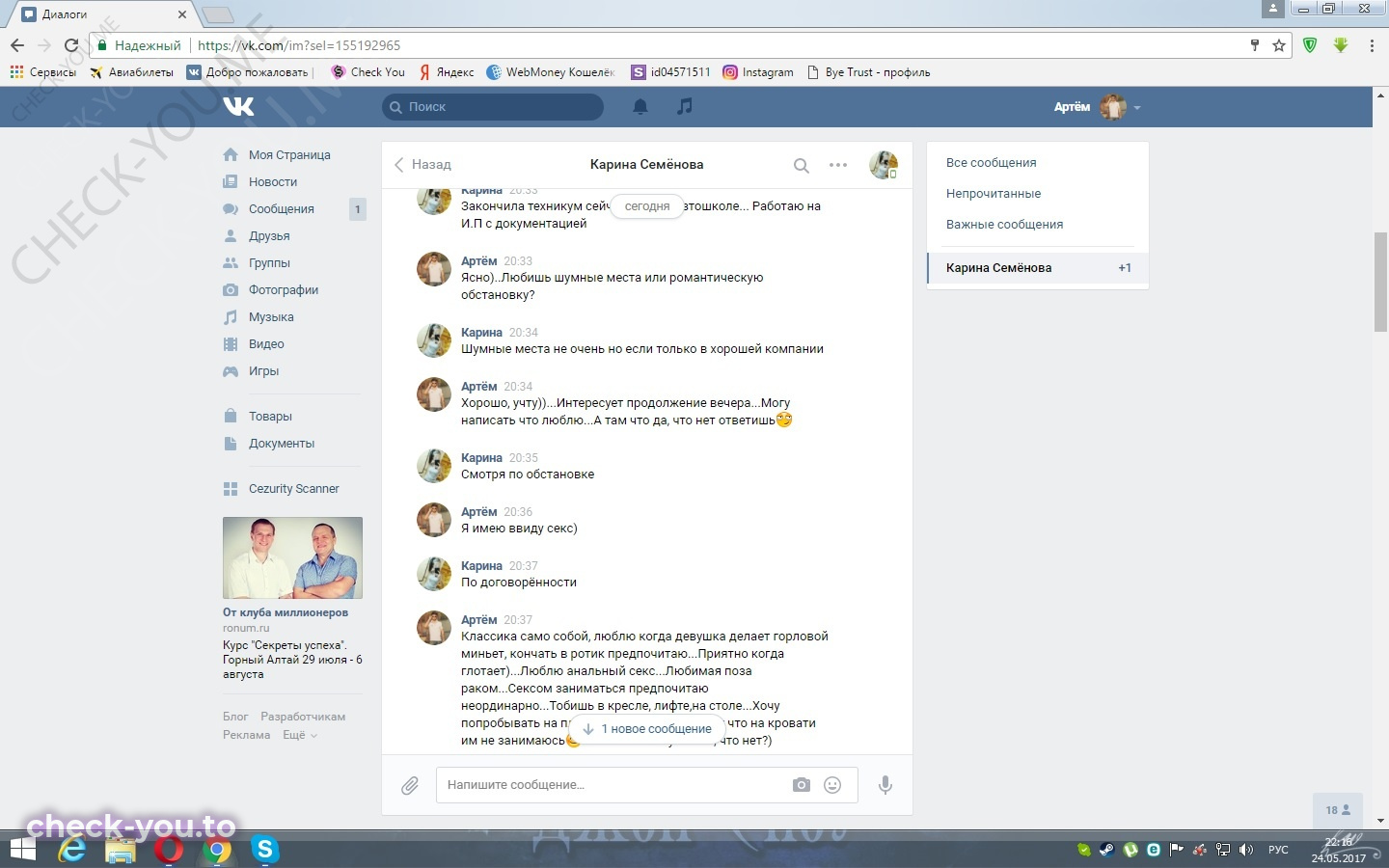Open Видео section

(266, 344)
